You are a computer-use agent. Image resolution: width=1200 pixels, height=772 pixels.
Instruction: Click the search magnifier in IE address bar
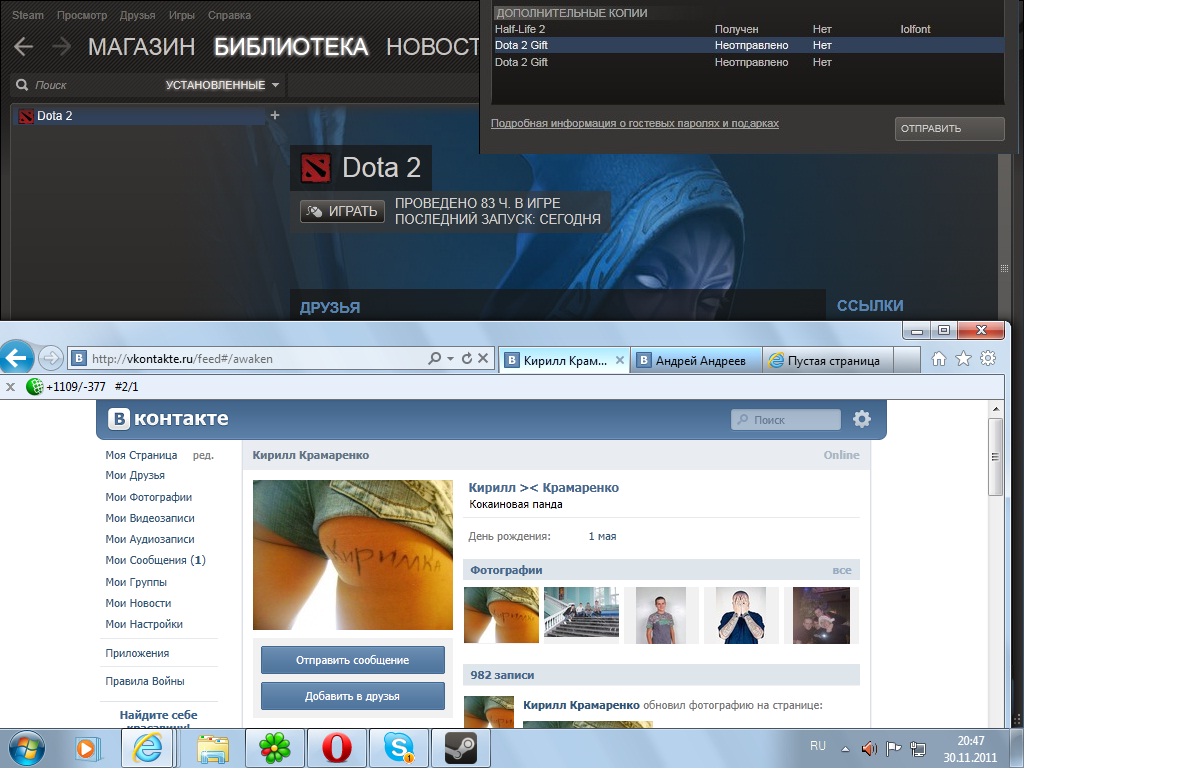tap(435, 358)
